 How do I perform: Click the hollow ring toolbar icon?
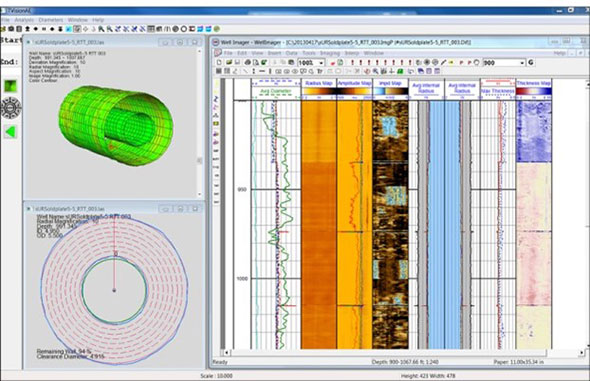[x=184, y=29]
